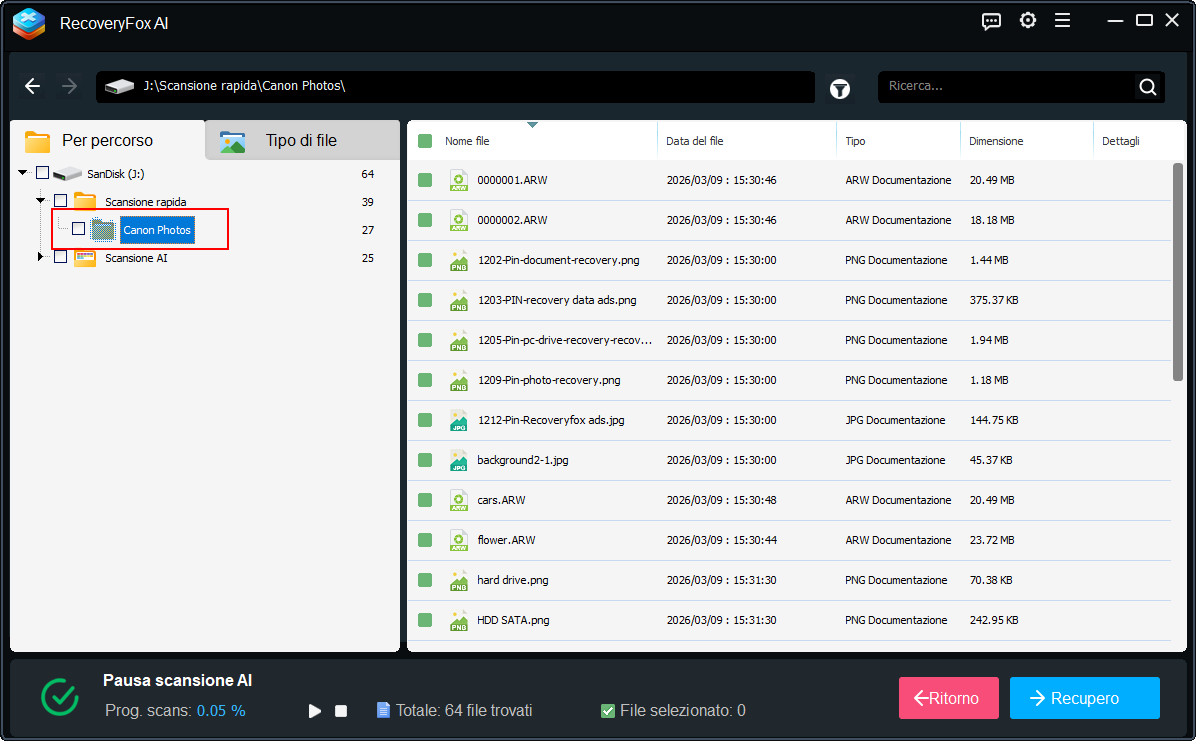Viewport: 1200px width, 750px height.
Task: Click the Ritorno button
Action: click(949, 698)
